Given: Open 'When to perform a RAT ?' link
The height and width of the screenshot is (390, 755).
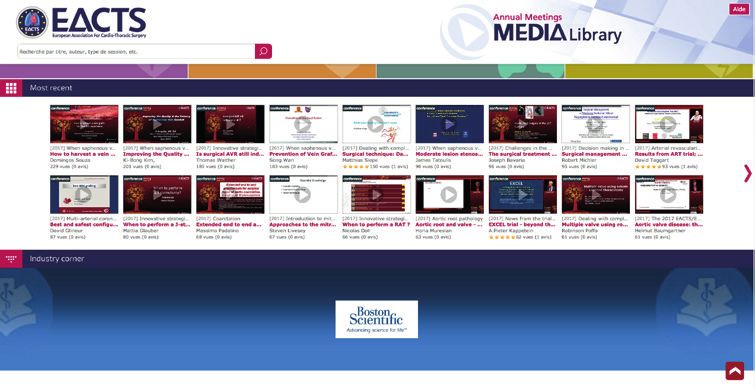Looking at the screenshot, I should coord(376,225).
